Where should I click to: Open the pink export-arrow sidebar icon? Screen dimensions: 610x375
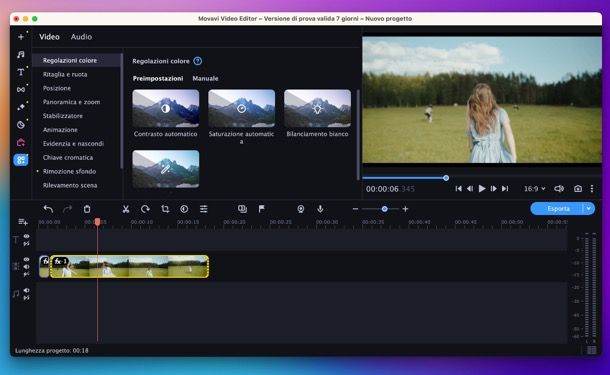click(x=21, y=142)
